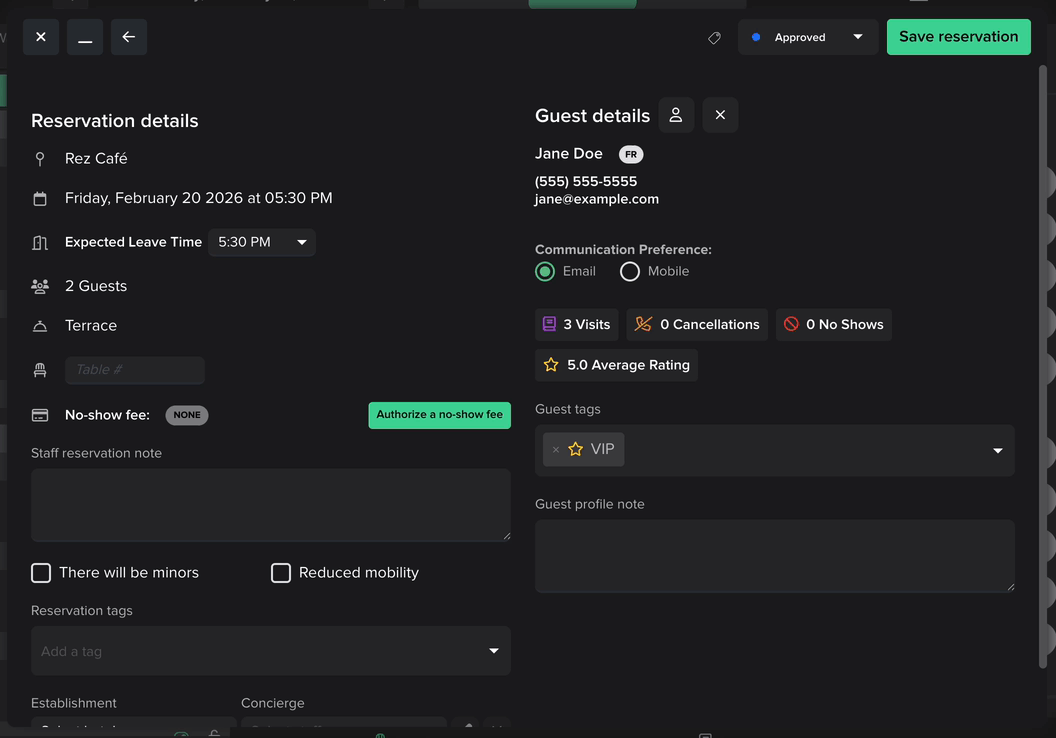The width and height of the screenshot is (1056, 738).
Task: Click the tag icon near status
Action: pos(714,38)
